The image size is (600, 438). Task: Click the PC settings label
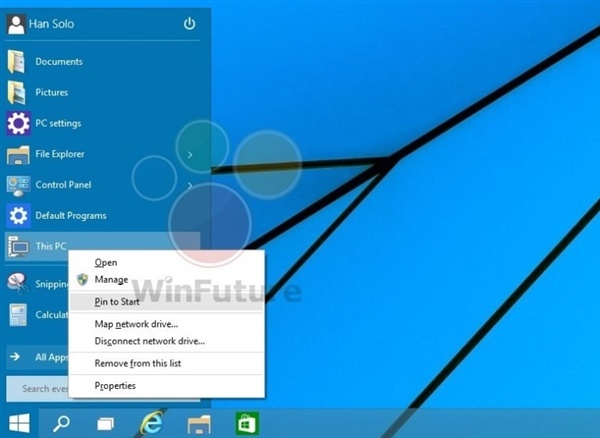(58, 123)
